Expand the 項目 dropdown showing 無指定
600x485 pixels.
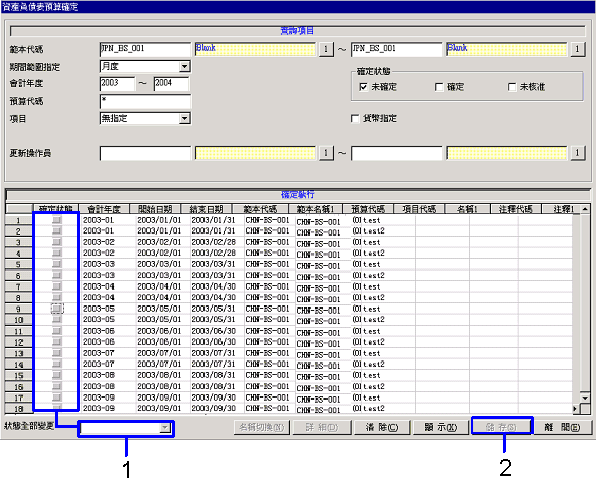click(184, 118)
